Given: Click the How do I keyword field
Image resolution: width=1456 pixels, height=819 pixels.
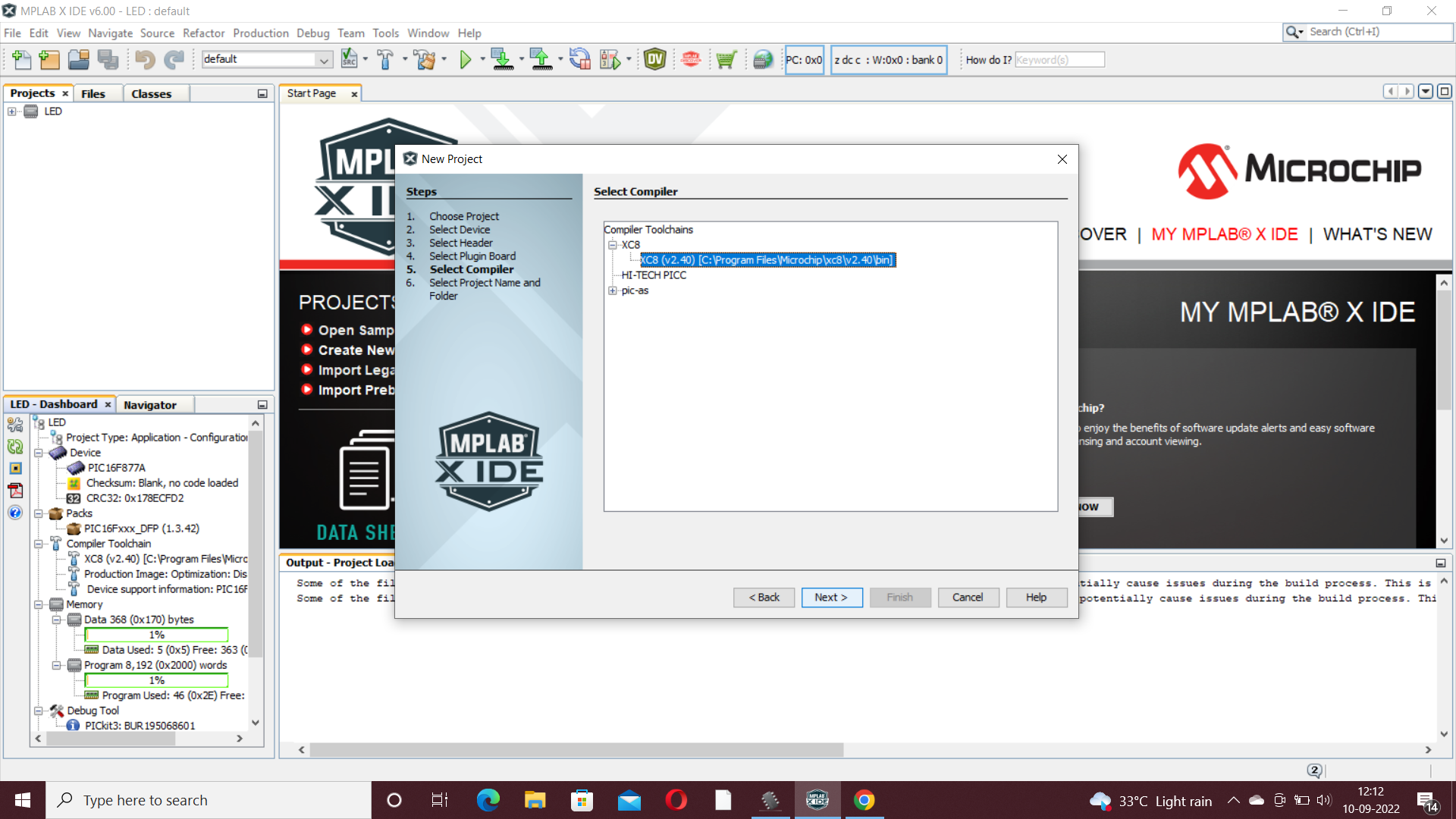Looking at the screenshot, I should [x=1059, y=60].
